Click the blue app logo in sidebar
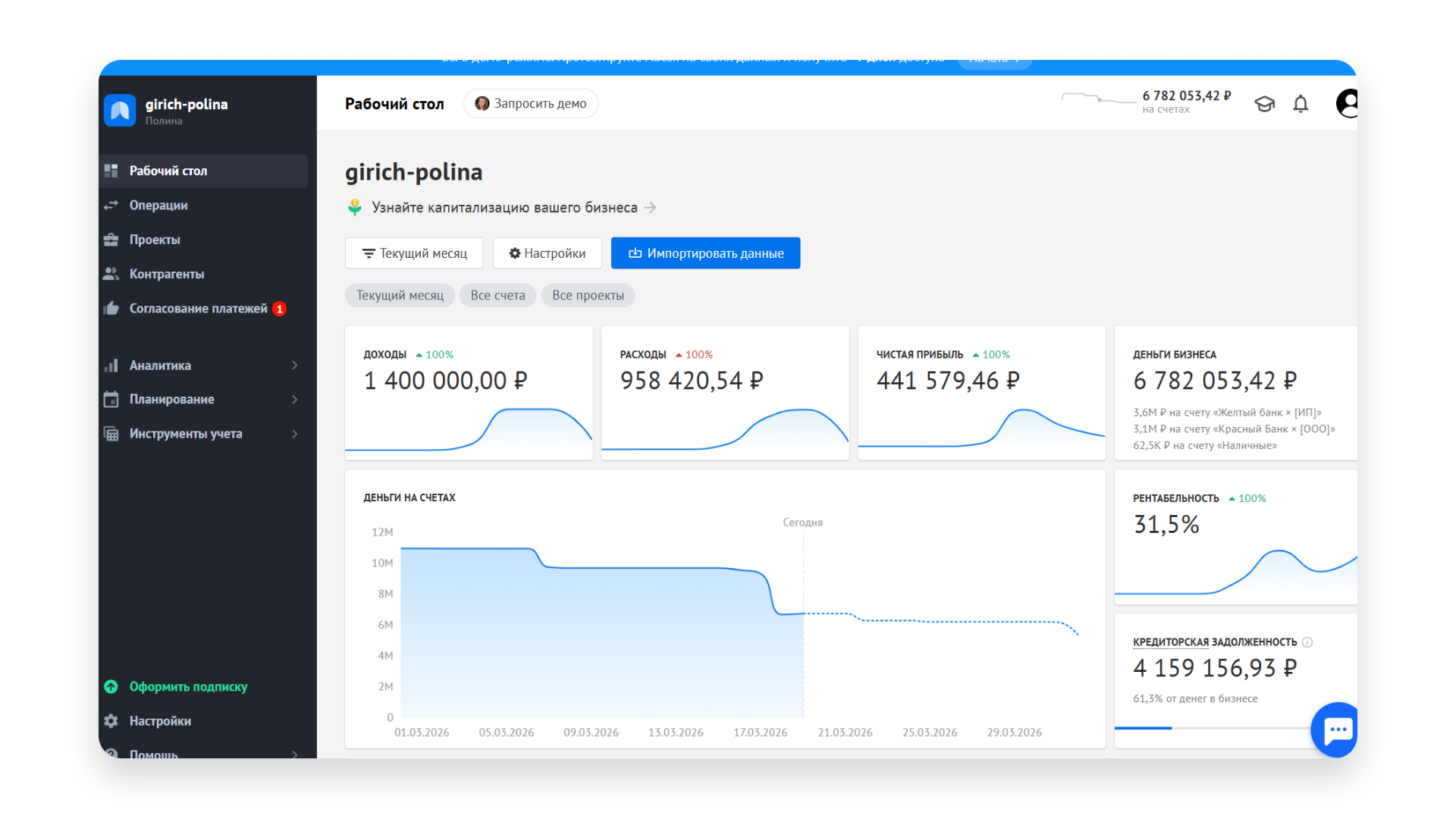The height and width of the screenshot is (819, 1456). [x=120, y=111]
